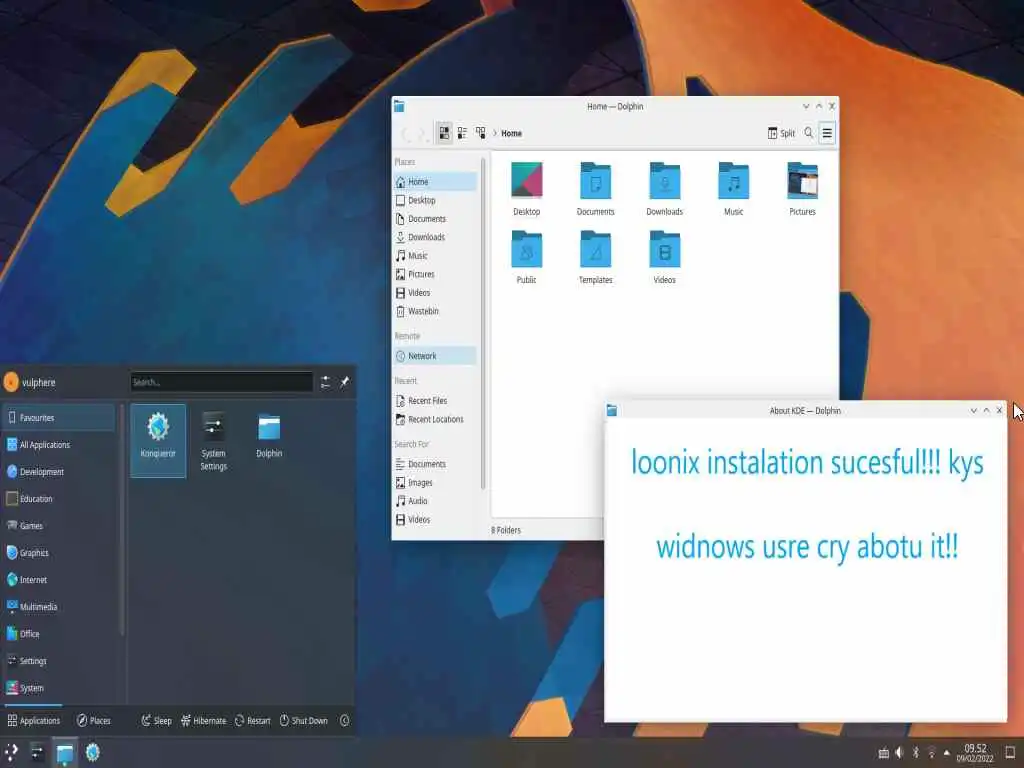1024x768 pixels.
Task: Open Office category in launcher
Action: point(59,634)
